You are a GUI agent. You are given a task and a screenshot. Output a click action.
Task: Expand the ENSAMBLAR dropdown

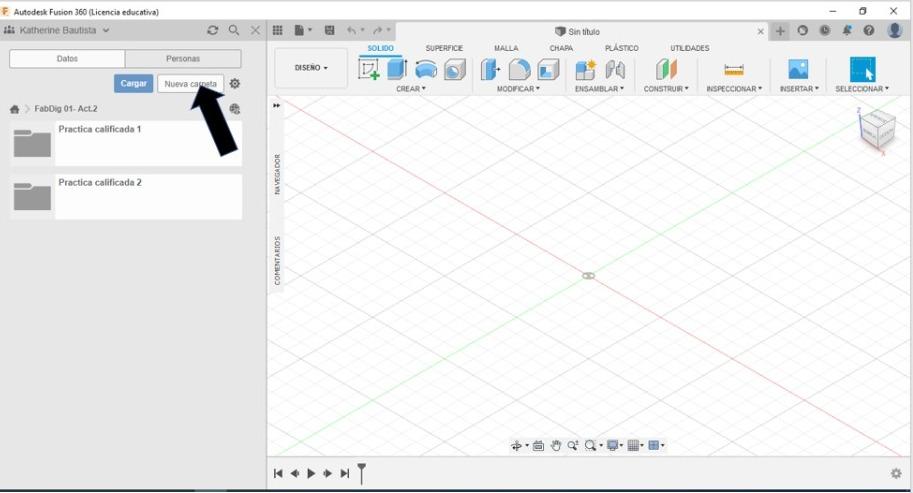(x=599, y=89)
